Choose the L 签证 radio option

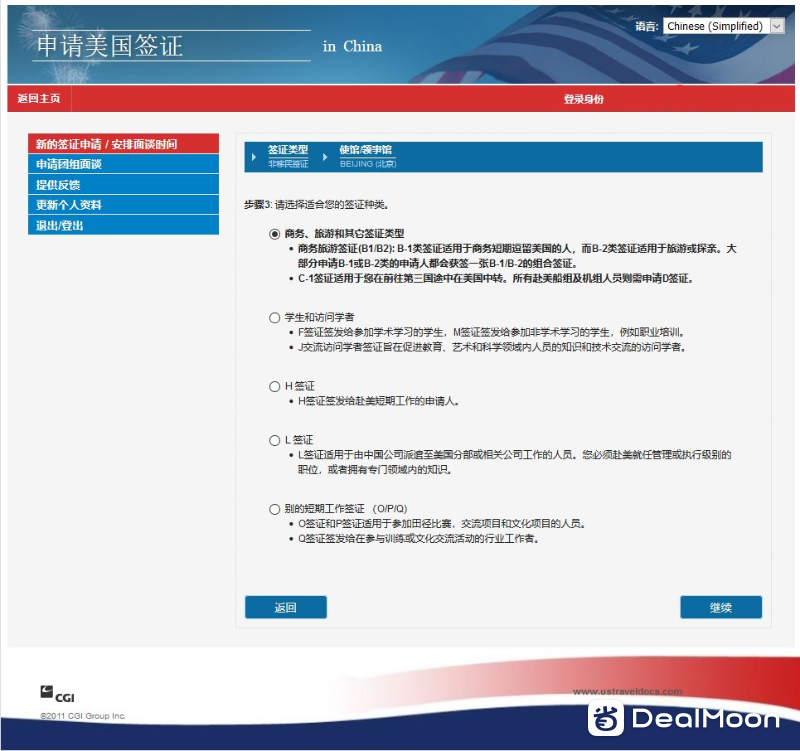(x=274, y=440)
